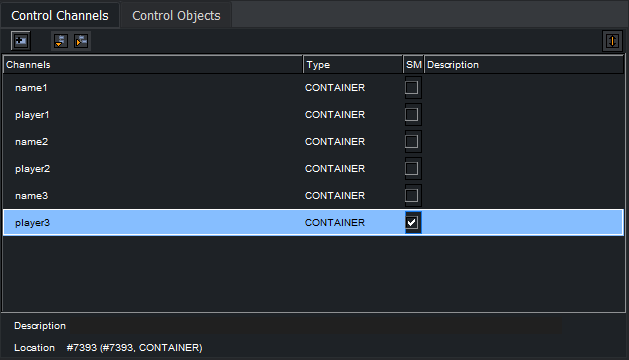Enable SM checkbox for name1

(412, 87)
